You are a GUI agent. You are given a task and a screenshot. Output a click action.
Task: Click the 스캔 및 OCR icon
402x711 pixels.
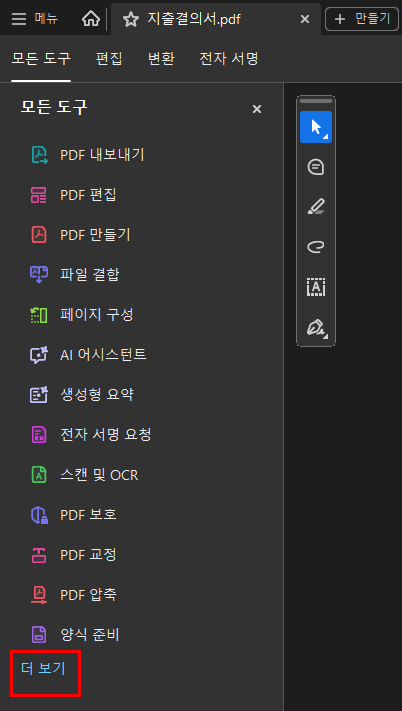click(x=39, y=475)
